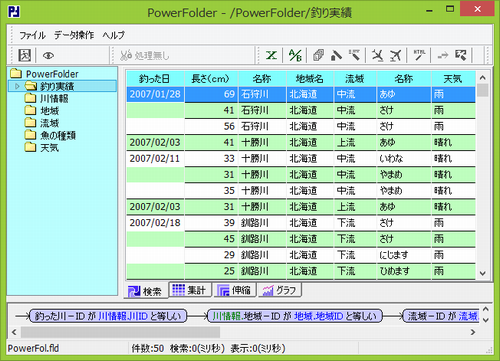
Task: Click condition 川情報.地域-ID が 地域.地域ID と等しい
Action: (295, 316)
